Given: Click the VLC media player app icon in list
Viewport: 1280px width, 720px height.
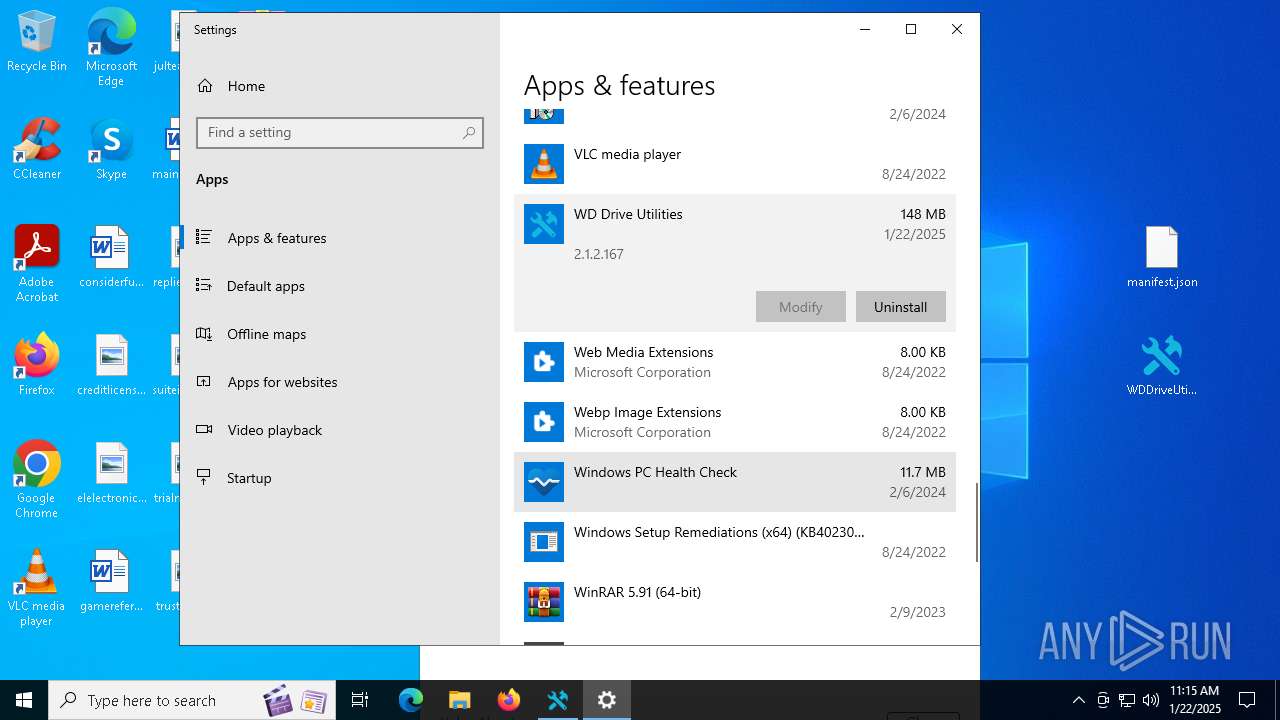Looking at the screenshot, I should 544,164.
